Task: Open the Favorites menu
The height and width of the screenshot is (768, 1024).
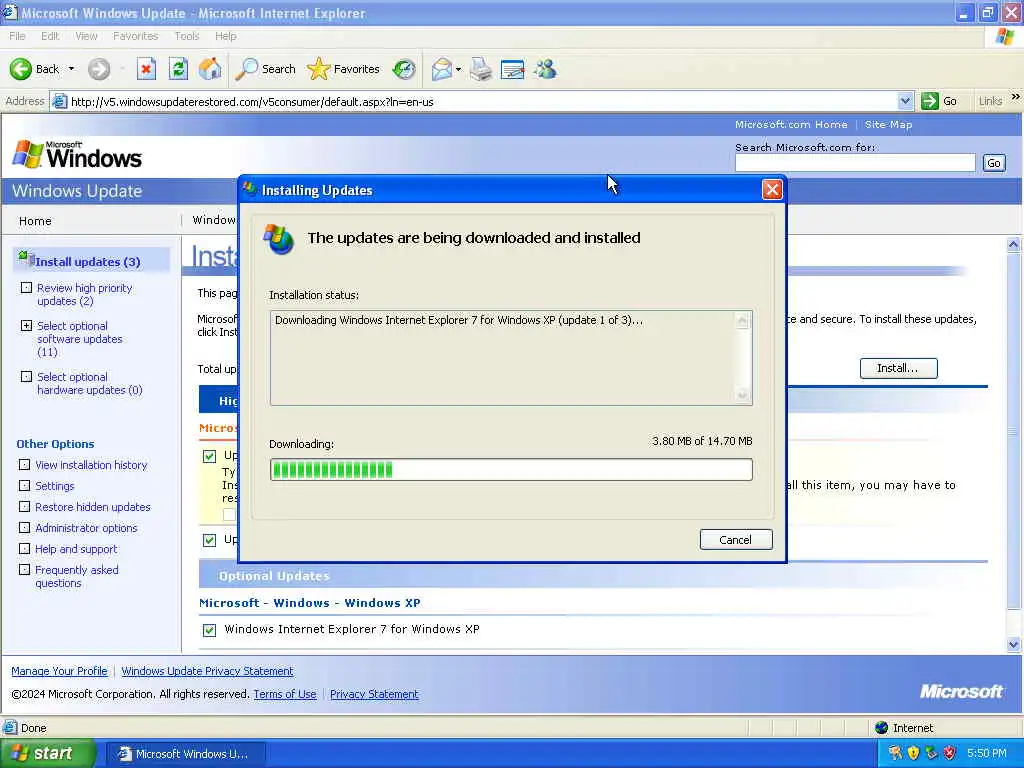Action: (x=135, y=36)
